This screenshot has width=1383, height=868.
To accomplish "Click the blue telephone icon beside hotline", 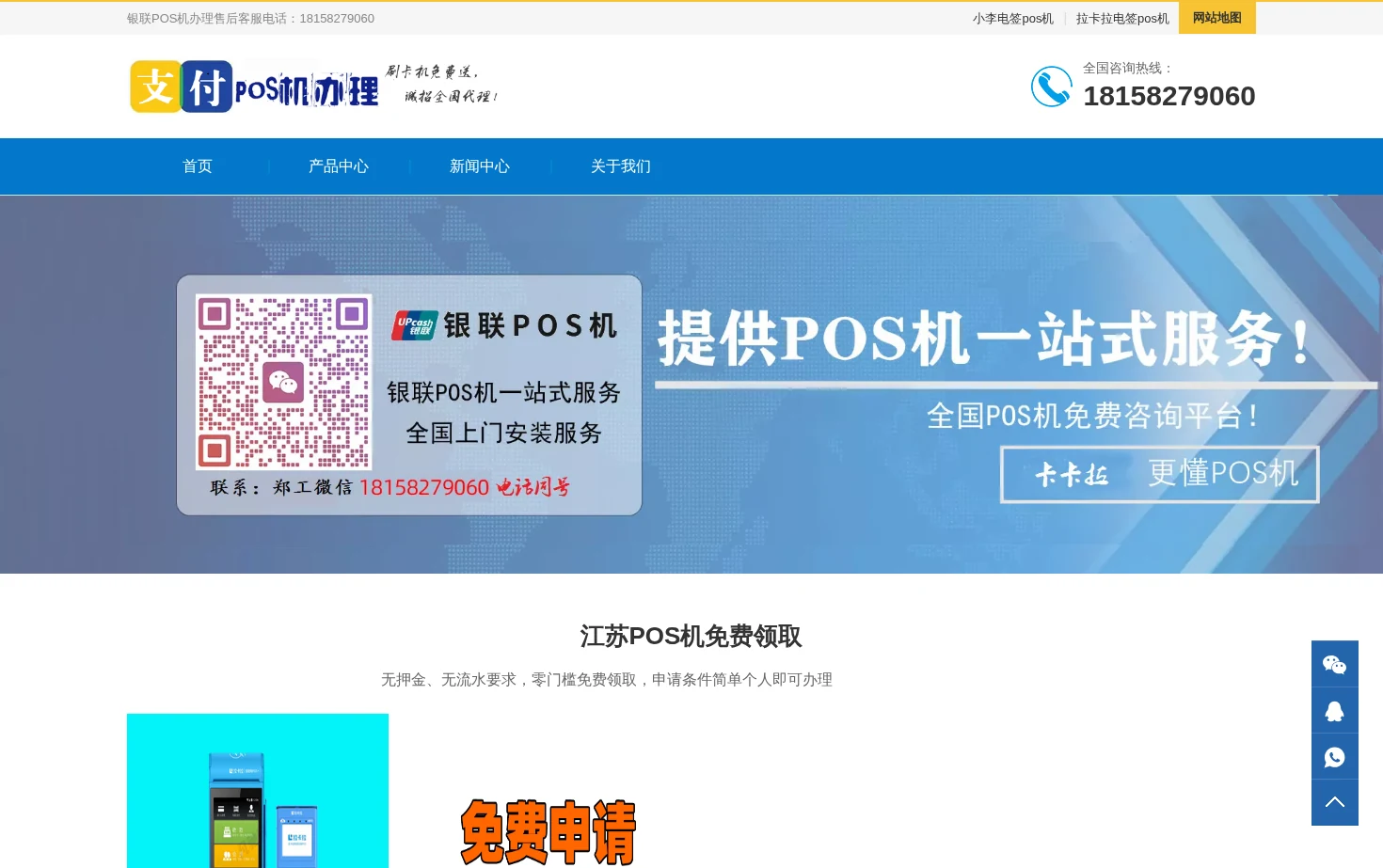I will 1051,87.
